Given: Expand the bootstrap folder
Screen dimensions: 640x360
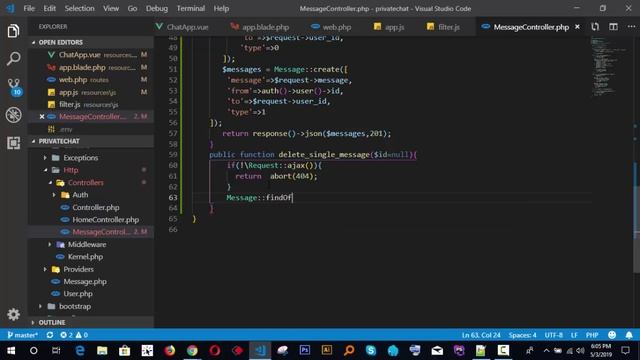Looking at the screenshot, I should (x=75, y=307).
